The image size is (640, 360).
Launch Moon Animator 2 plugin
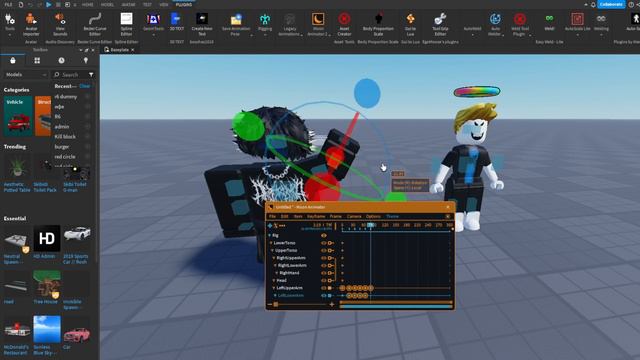click(x=318, y=24)
